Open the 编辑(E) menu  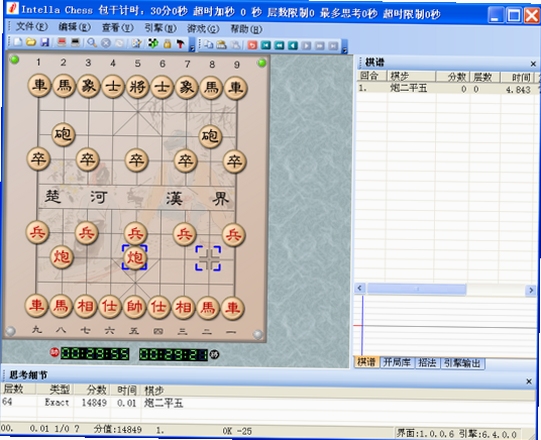click(x=74, y=27)
